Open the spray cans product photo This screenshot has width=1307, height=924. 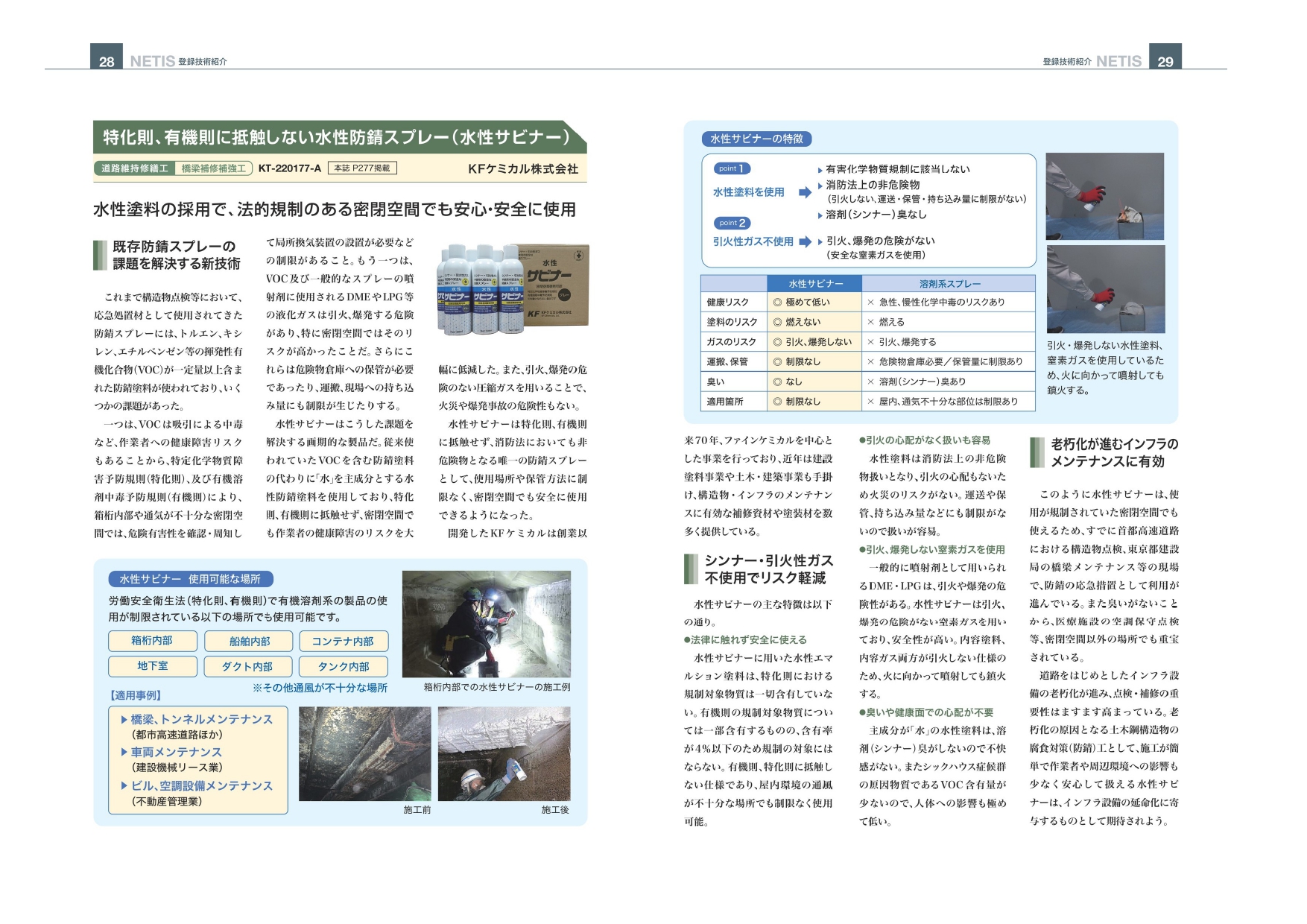pyautogui.click(x=513, y=288)
